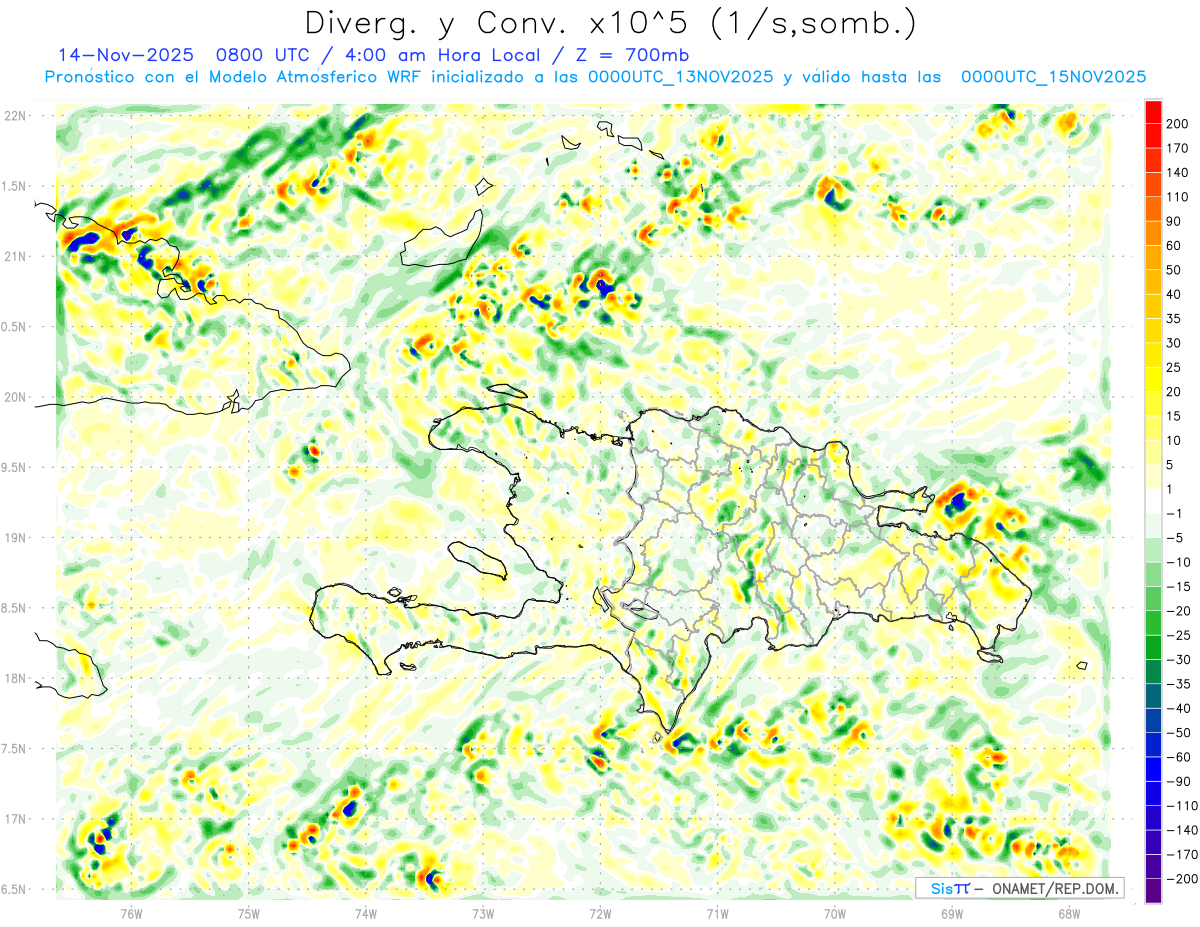Click the 21N latitude label

tap(15, 256)
